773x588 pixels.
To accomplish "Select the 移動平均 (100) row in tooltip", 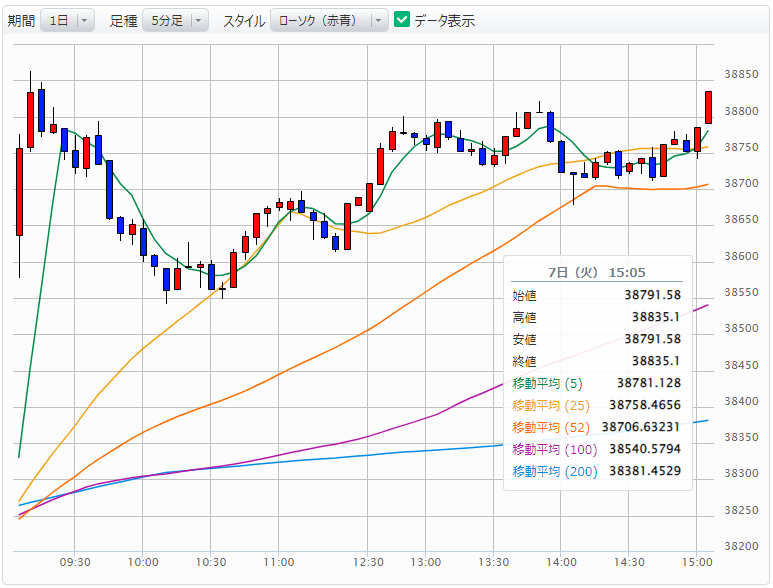I will click(596, 449).
